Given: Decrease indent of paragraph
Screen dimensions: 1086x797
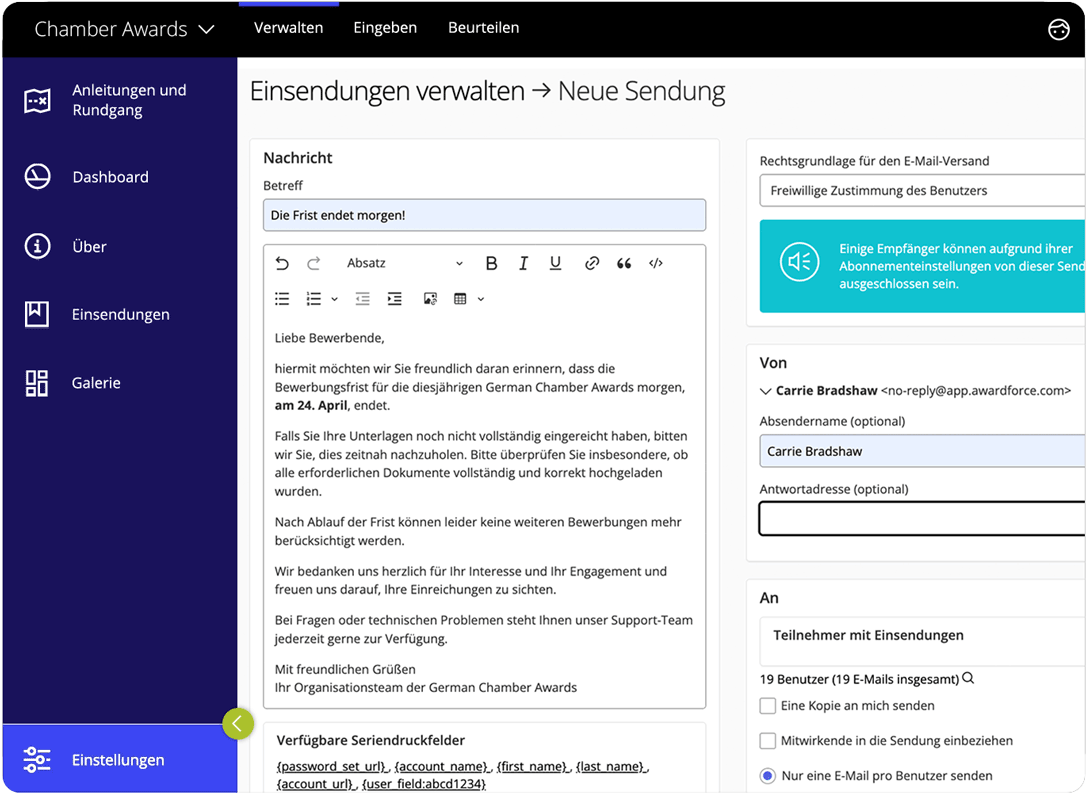Looking at the screenshot, I should coord(362,298).
